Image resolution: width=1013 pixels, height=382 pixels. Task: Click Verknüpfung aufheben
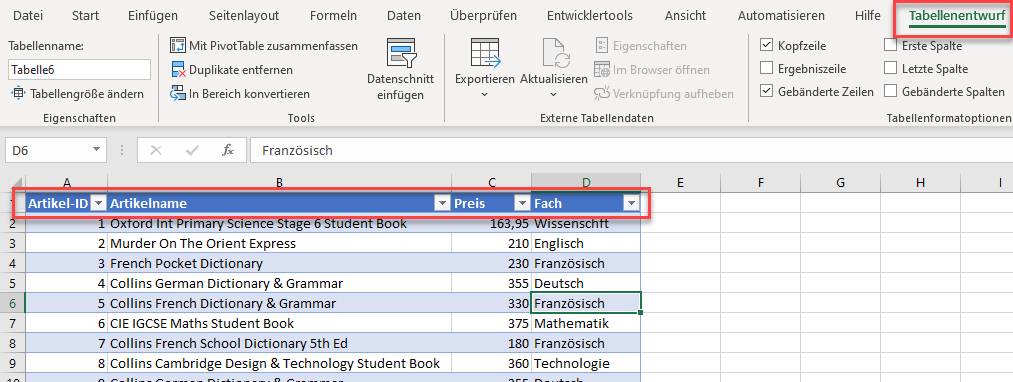pyautogui.click(x=663, y=94)
